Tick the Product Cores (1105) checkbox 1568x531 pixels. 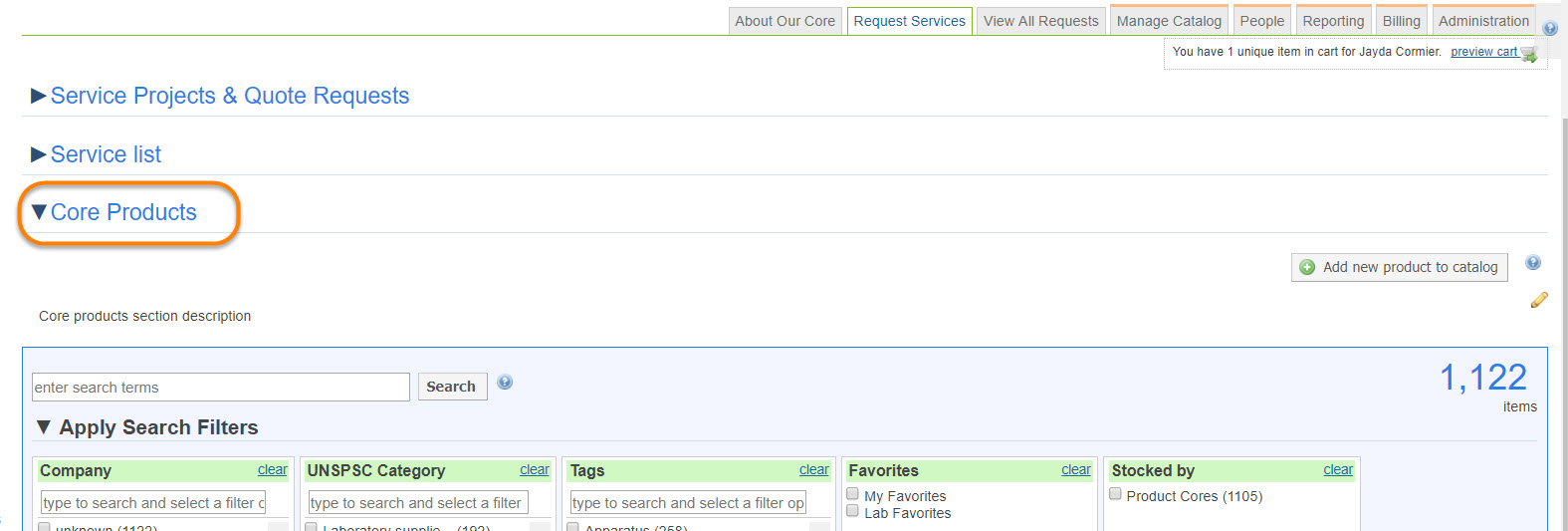[1115, 494]
